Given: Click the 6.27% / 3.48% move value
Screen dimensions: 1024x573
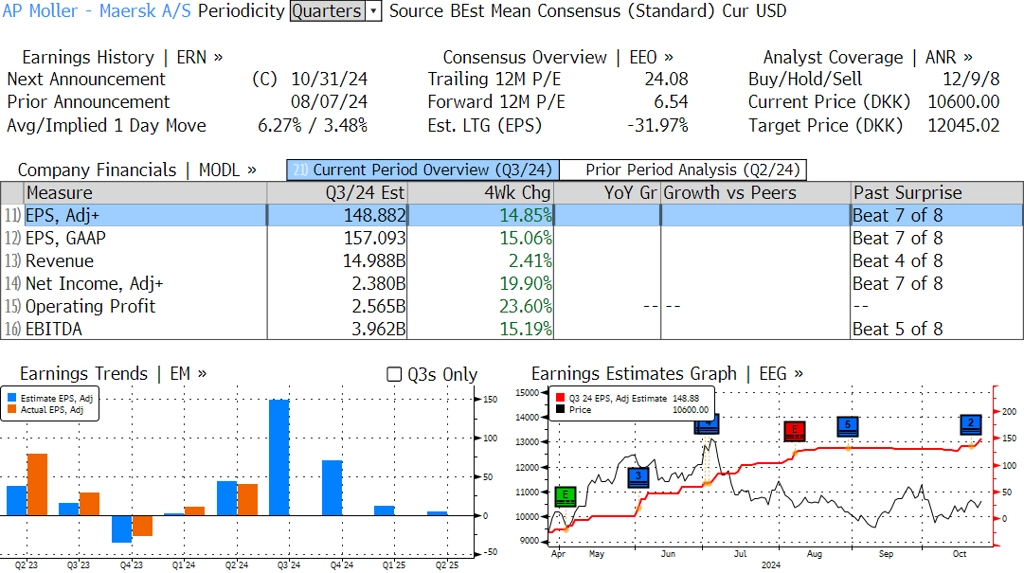Looking at the screenshot, I should [313, 125].
